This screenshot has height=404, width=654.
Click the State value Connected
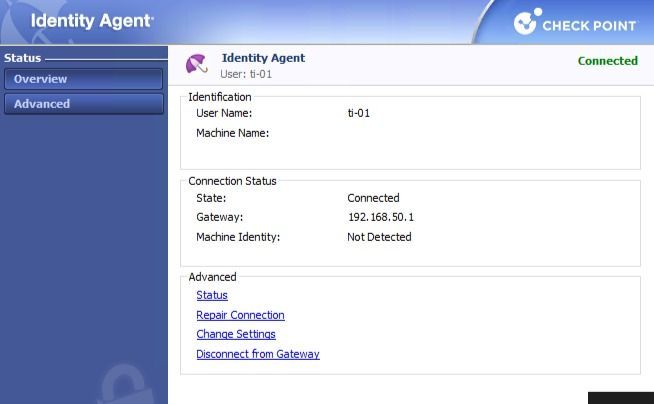pyautogui.click(x=373, y=198)
